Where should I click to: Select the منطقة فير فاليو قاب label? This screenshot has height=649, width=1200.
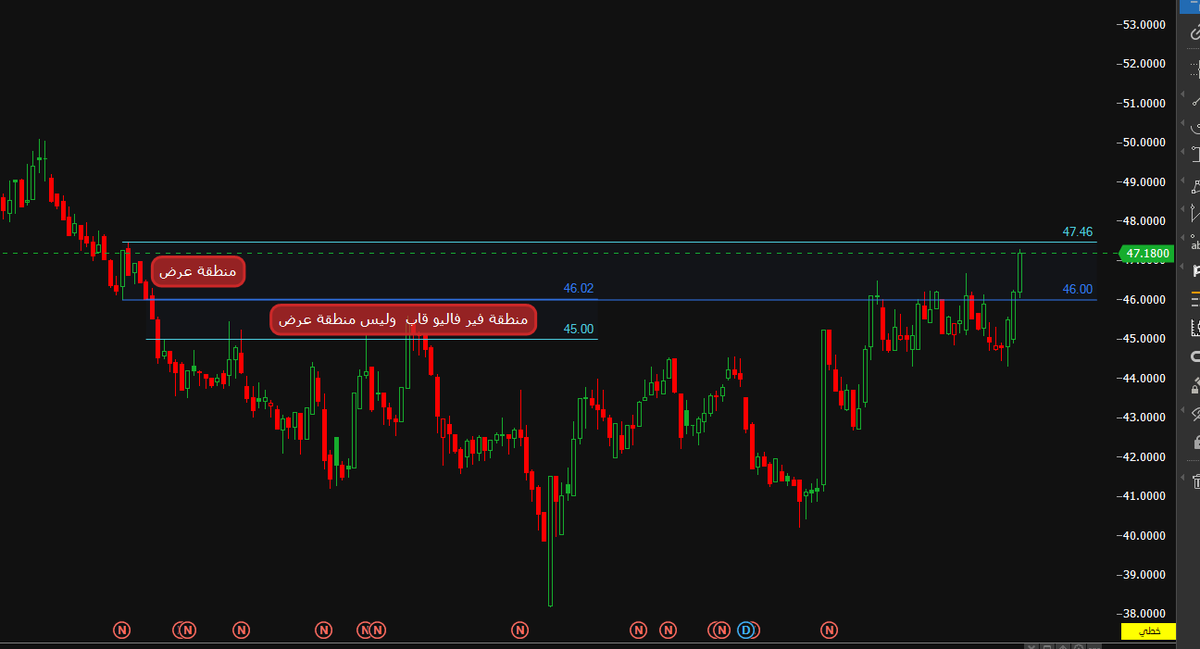pyautogui.click(x=404, y=319)
